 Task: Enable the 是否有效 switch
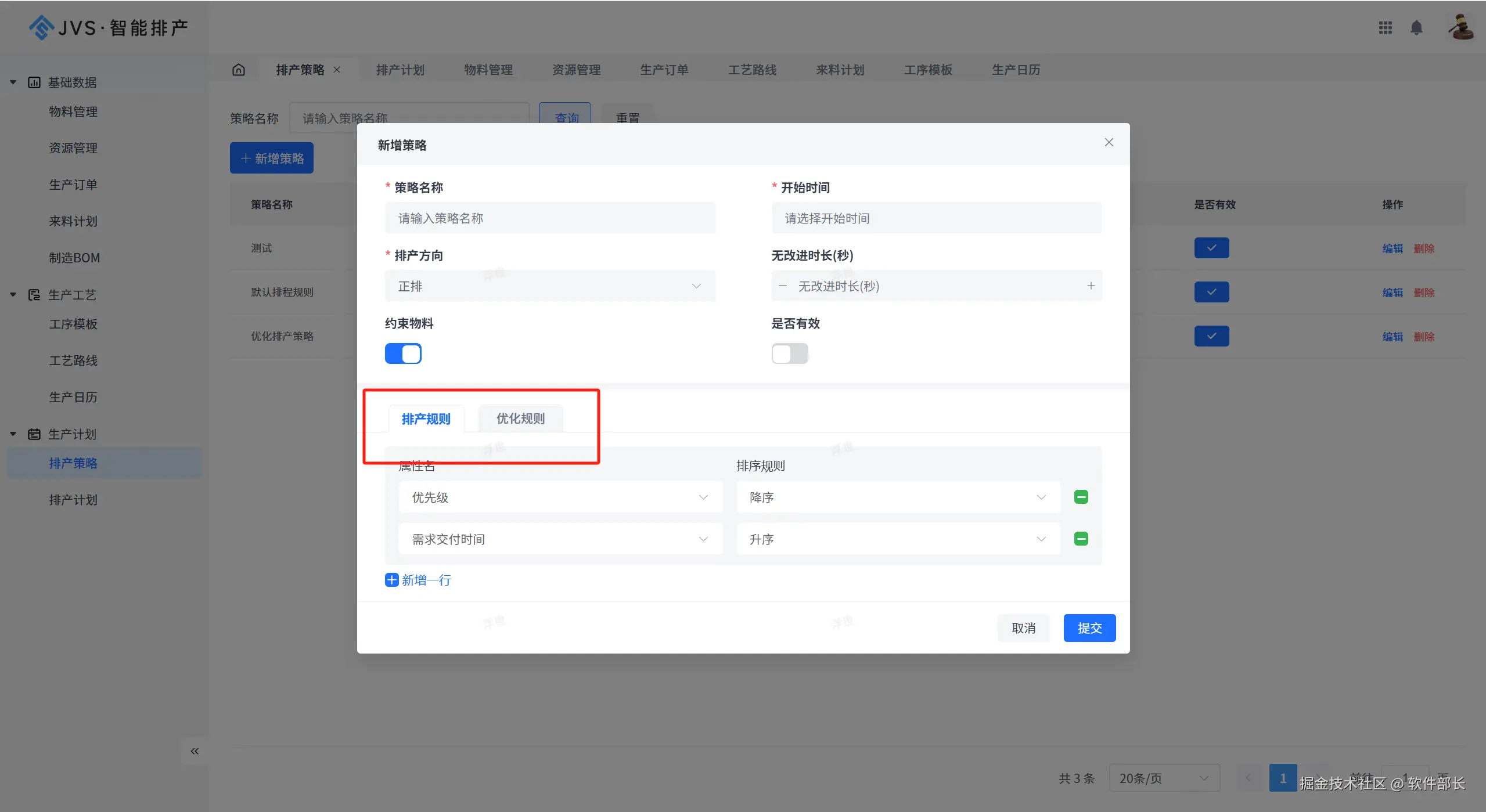pos(789,353)
